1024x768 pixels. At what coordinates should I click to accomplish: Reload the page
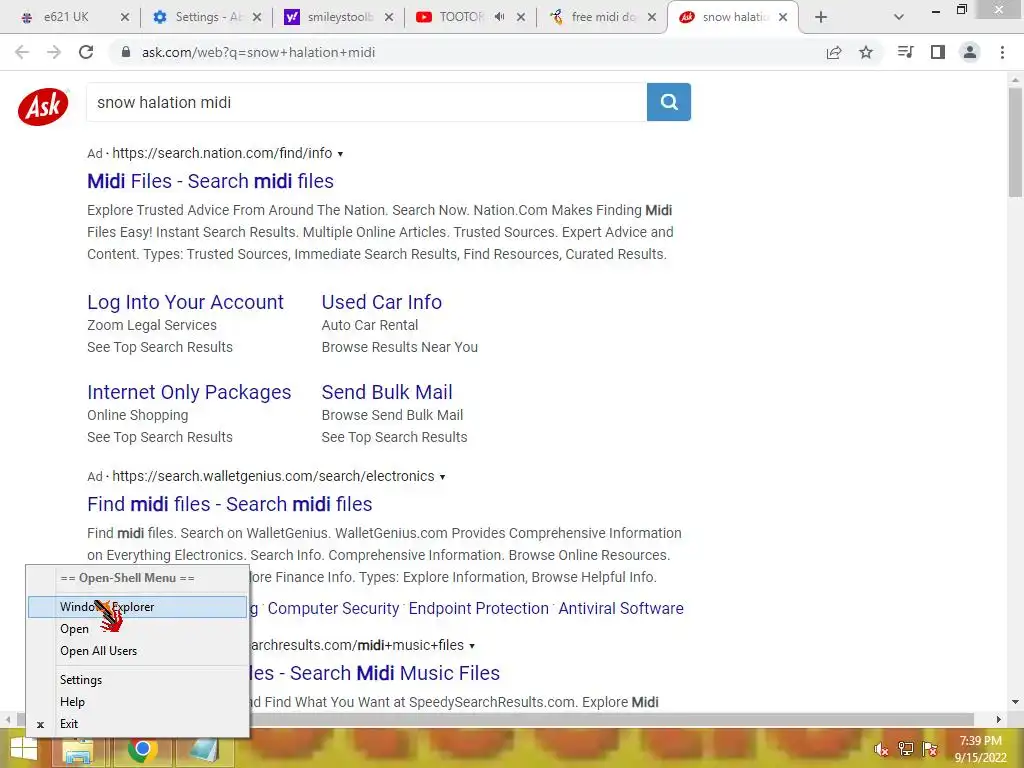86,52
